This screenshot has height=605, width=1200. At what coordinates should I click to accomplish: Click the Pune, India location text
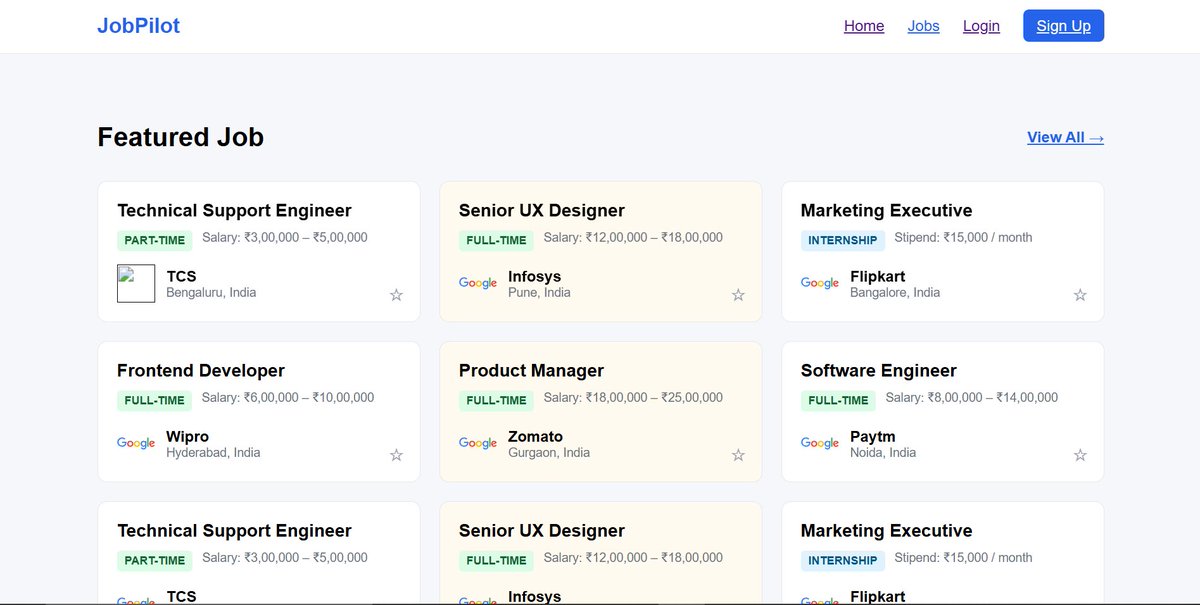(x=539, y=293)
